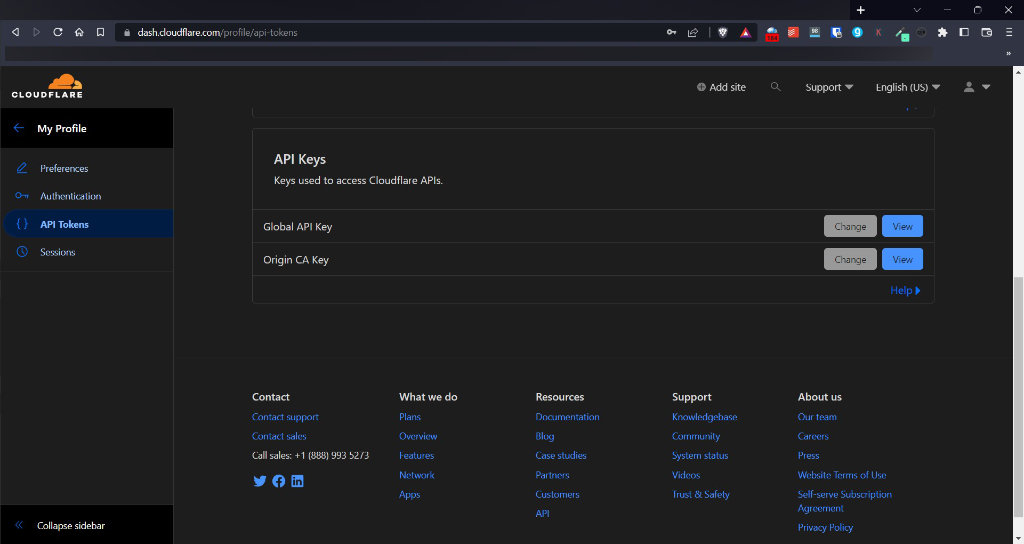Click the Cloudflare logo
This screenshot has height=544, width=1024.
tap(47, 86)
